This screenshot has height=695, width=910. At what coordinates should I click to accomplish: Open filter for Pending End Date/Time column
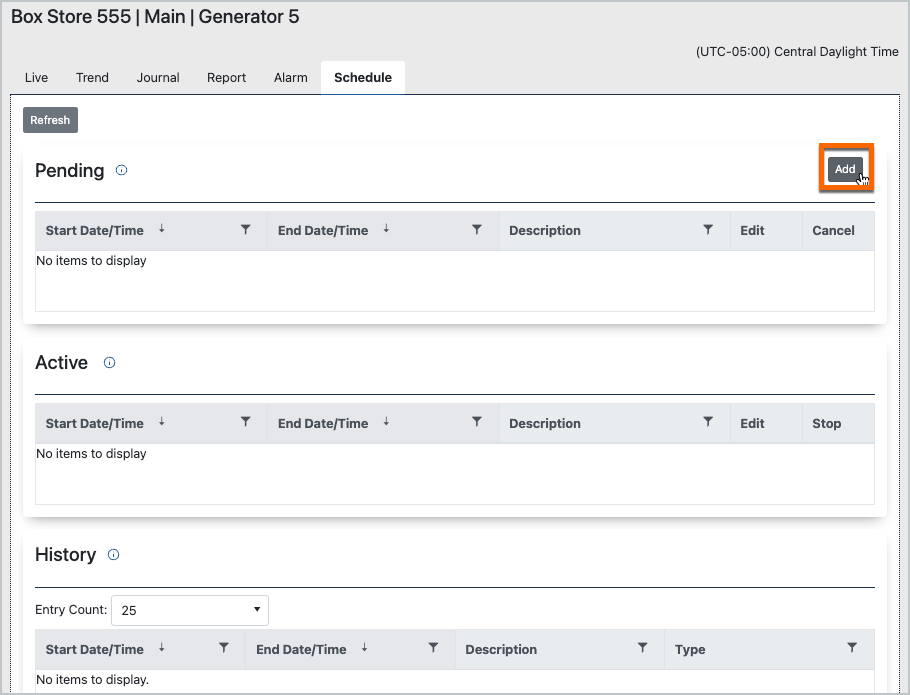click(477, 230)
